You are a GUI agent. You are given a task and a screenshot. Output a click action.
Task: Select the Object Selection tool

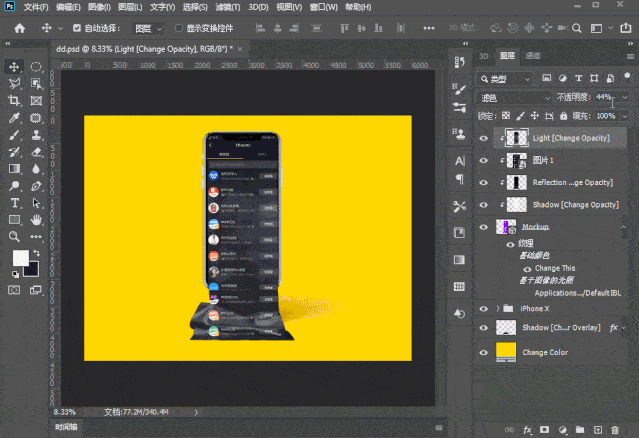[x=36, y=84]
